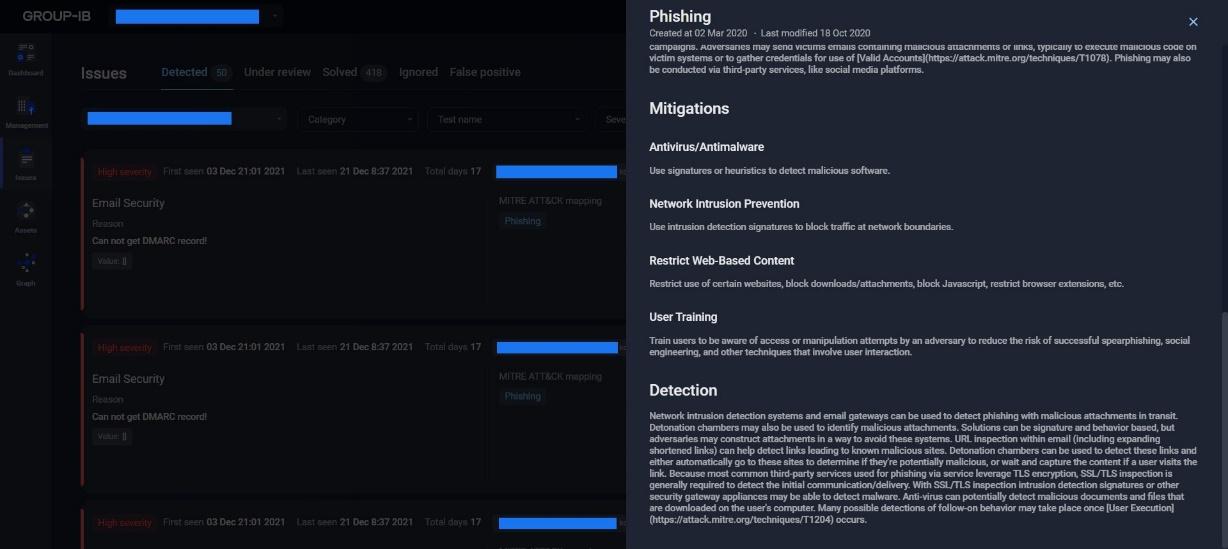Screen dimensions: 1228x549
Task: Open the Dashboard sidebar icon
Action: [26, 58]
